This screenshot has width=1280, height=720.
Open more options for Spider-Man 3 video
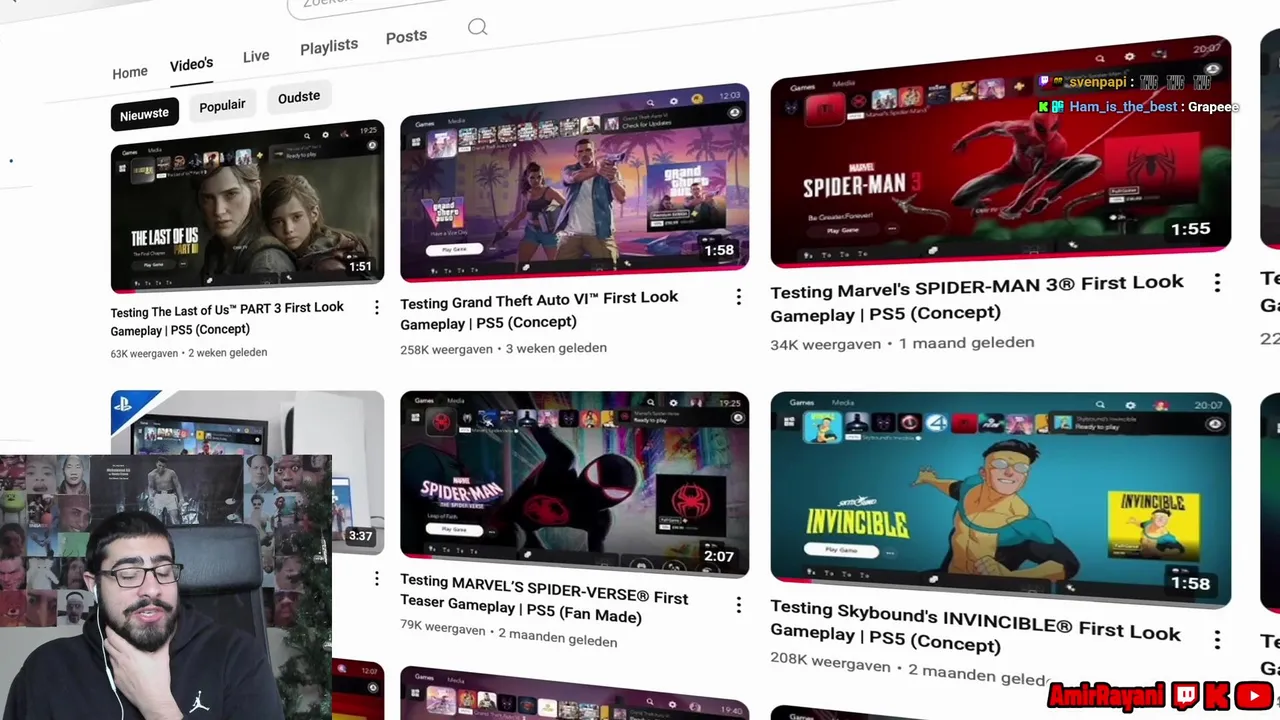coord(1217,283)
